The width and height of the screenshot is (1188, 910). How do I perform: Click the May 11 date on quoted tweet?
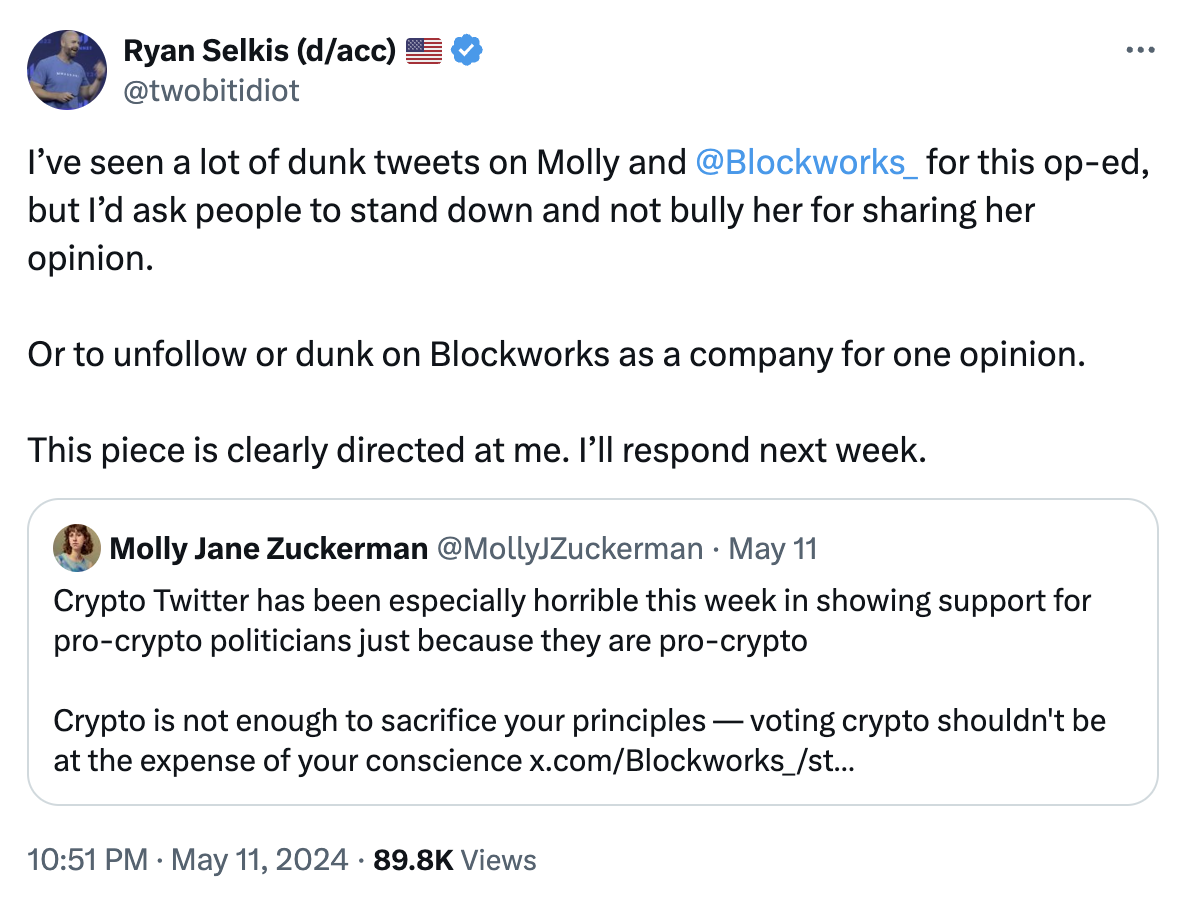point(773,549)
